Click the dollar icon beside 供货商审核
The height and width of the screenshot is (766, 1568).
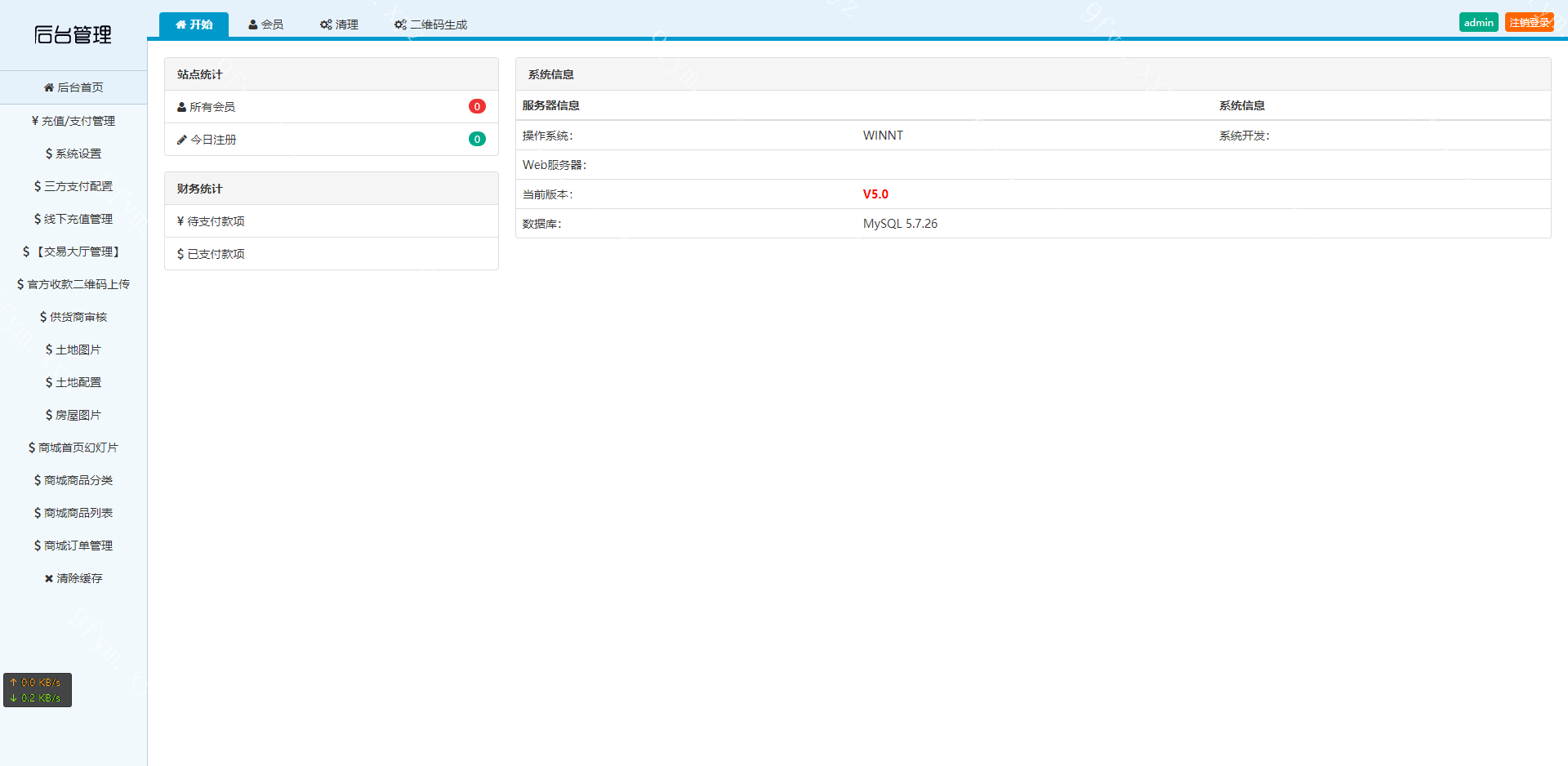click(43, 317)
